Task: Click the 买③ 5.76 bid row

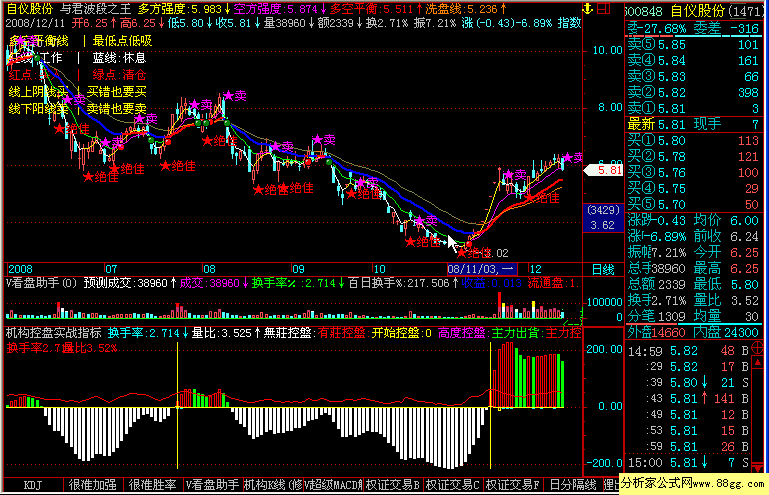Action: click(x=693, y=173)
